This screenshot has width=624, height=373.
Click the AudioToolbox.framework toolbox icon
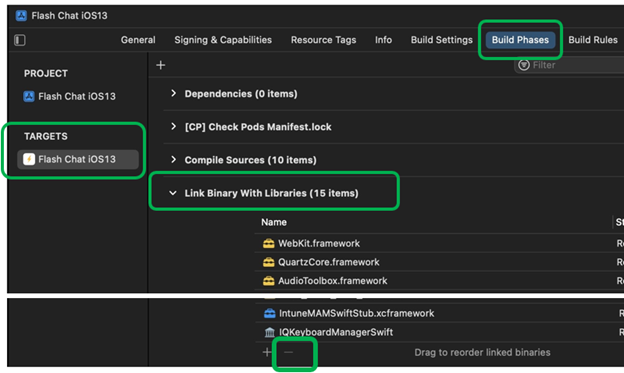click(269, 281)
